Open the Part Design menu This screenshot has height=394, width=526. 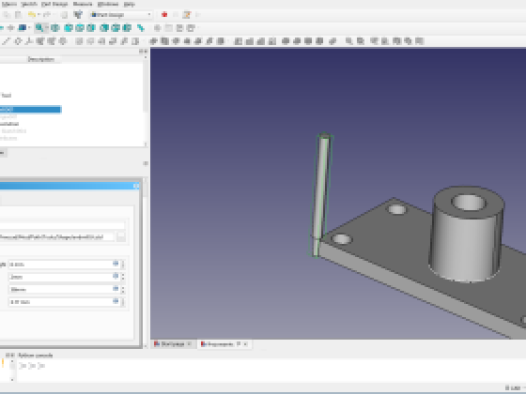click(x=55, y=4)
